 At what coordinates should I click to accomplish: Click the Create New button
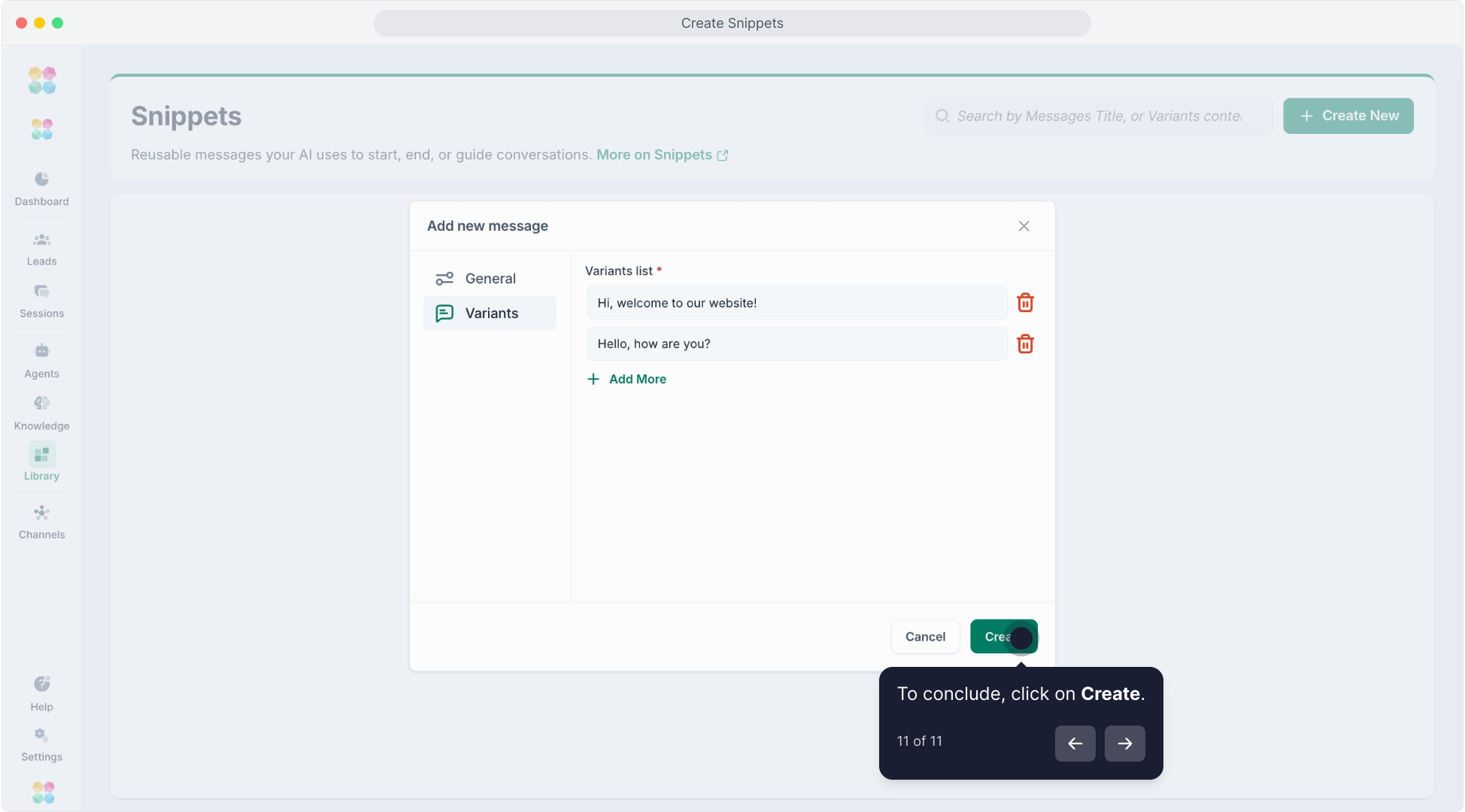pos(1348,116)
